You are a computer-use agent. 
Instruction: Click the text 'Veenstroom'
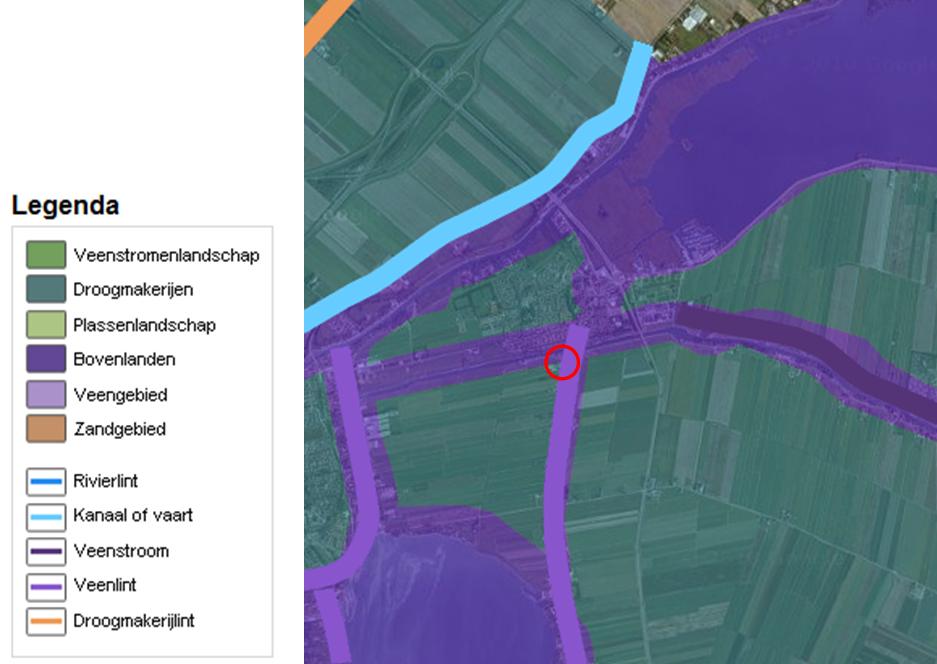(121, 550)
